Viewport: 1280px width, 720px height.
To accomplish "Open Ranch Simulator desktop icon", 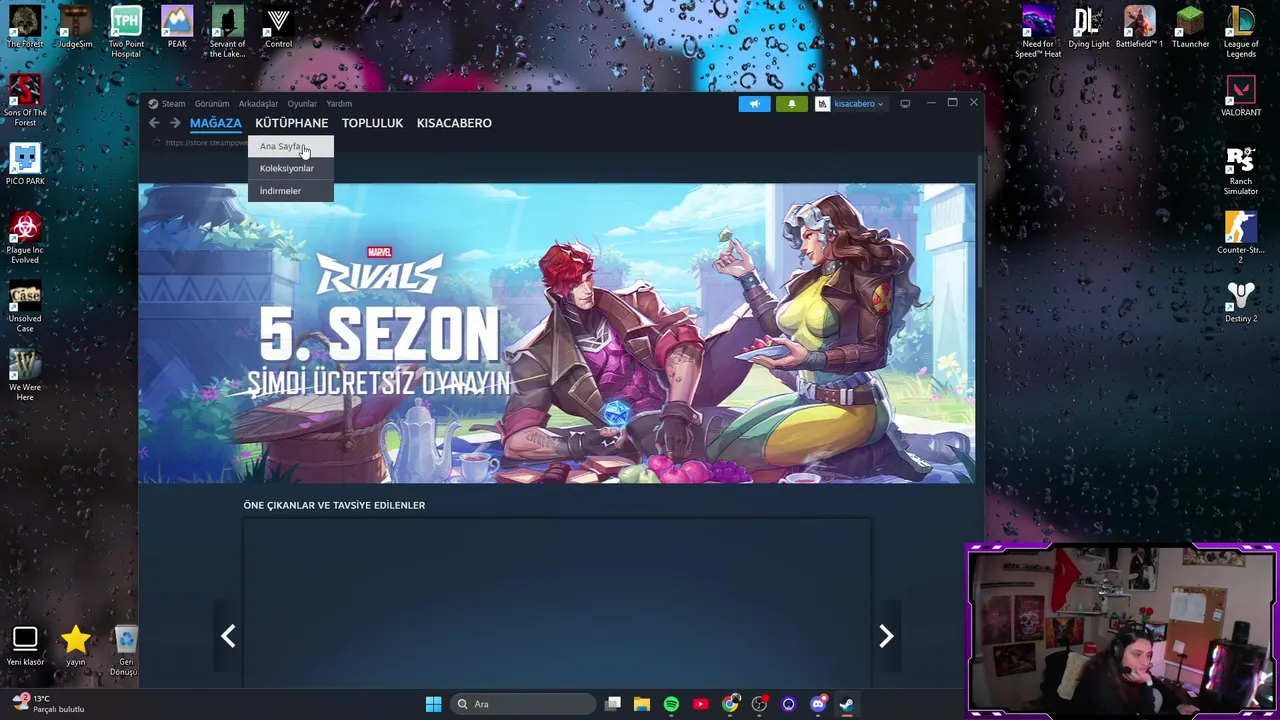I will (x=1241, y=169).
